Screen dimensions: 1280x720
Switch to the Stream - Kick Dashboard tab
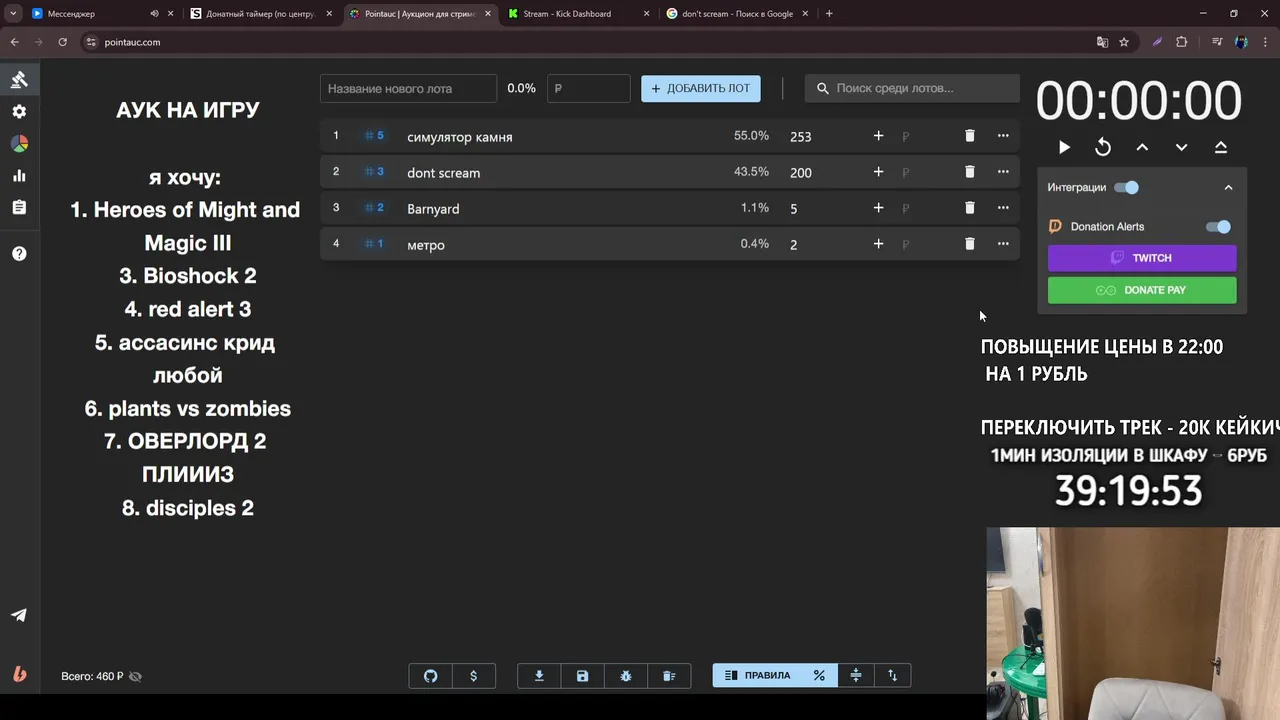pyautogui.click(x=578, y=14)
